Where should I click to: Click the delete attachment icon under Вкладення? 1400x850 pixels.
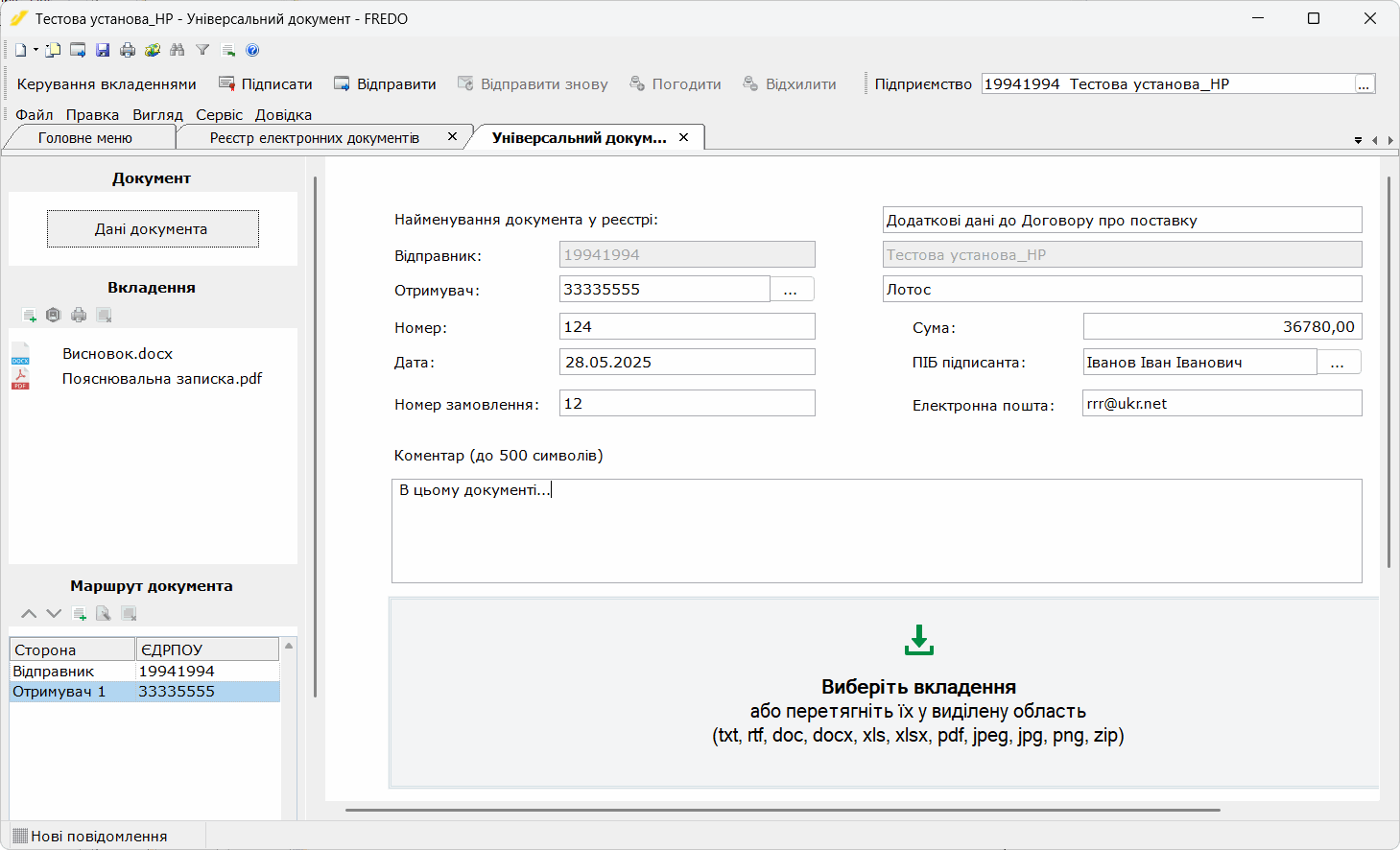(x=104, y=315)
